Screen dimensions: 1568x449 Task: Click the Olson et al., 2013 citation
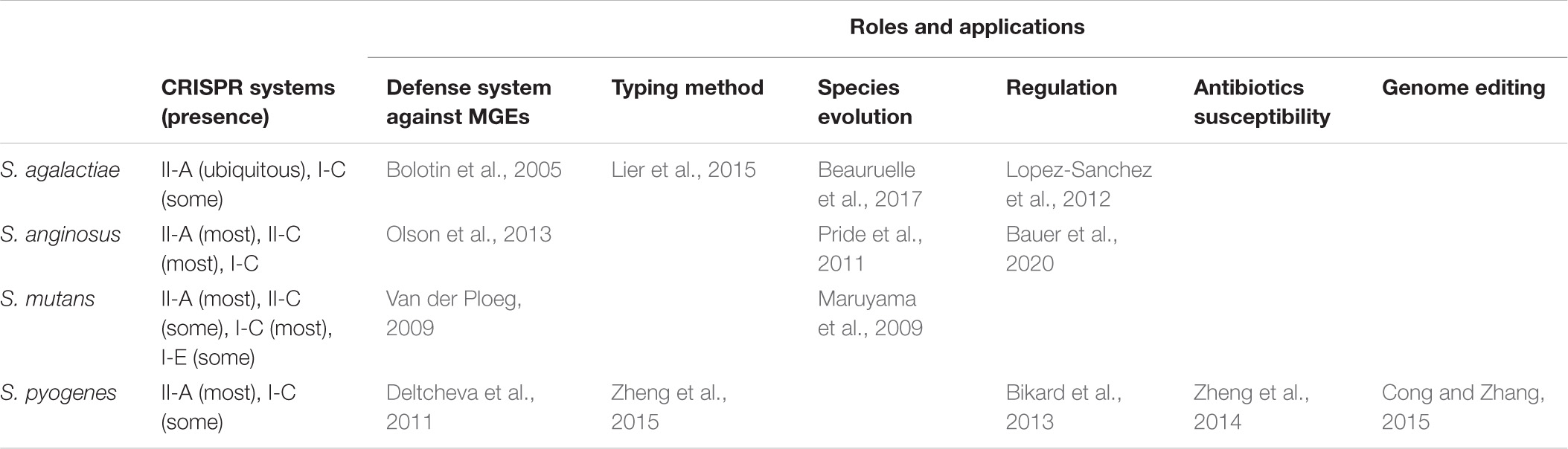[x=468, y=234]
